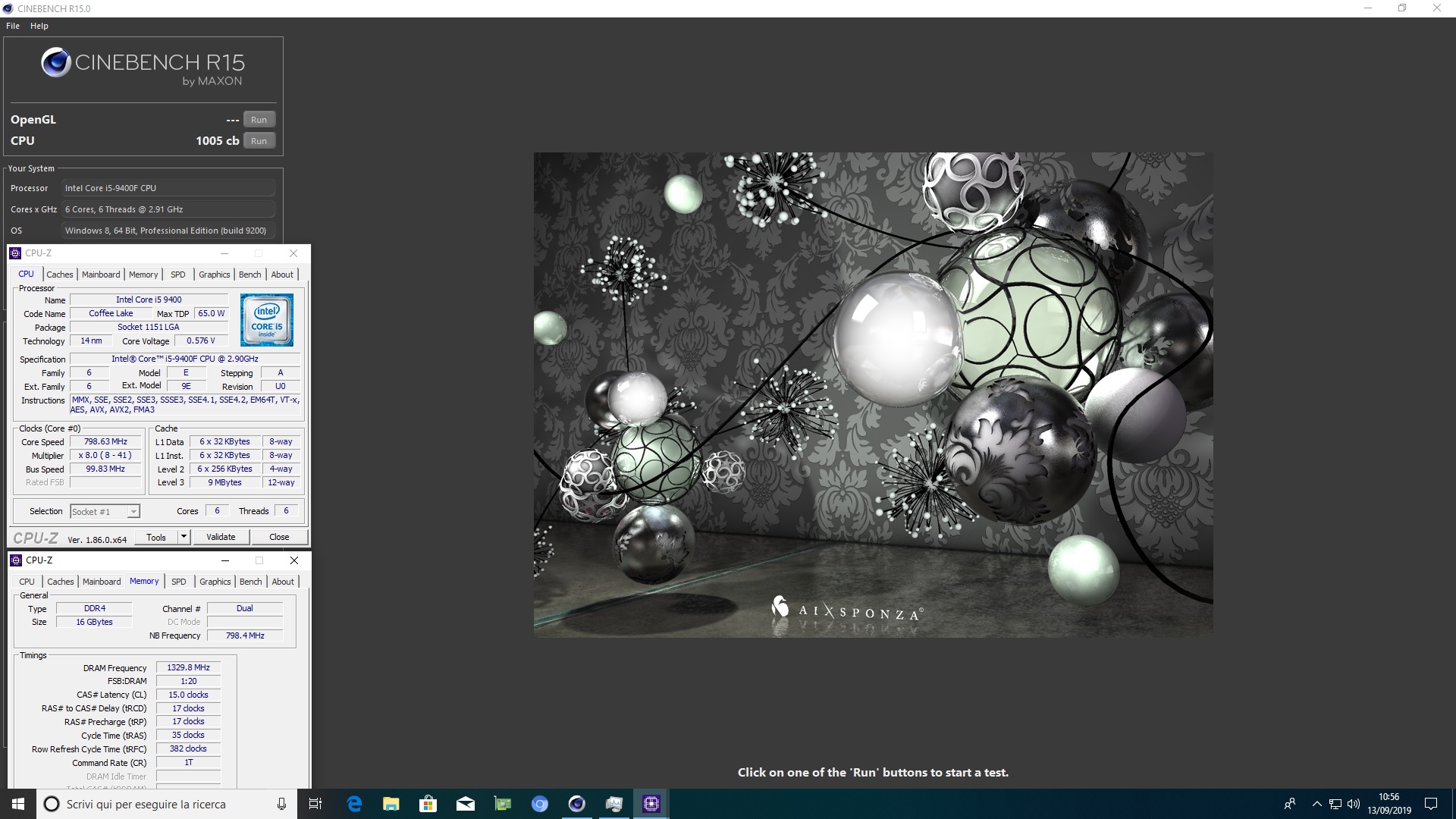The image size is (1456, 819).
Task: Open the Windows Start menu
Action: click(x=18, y=804)
